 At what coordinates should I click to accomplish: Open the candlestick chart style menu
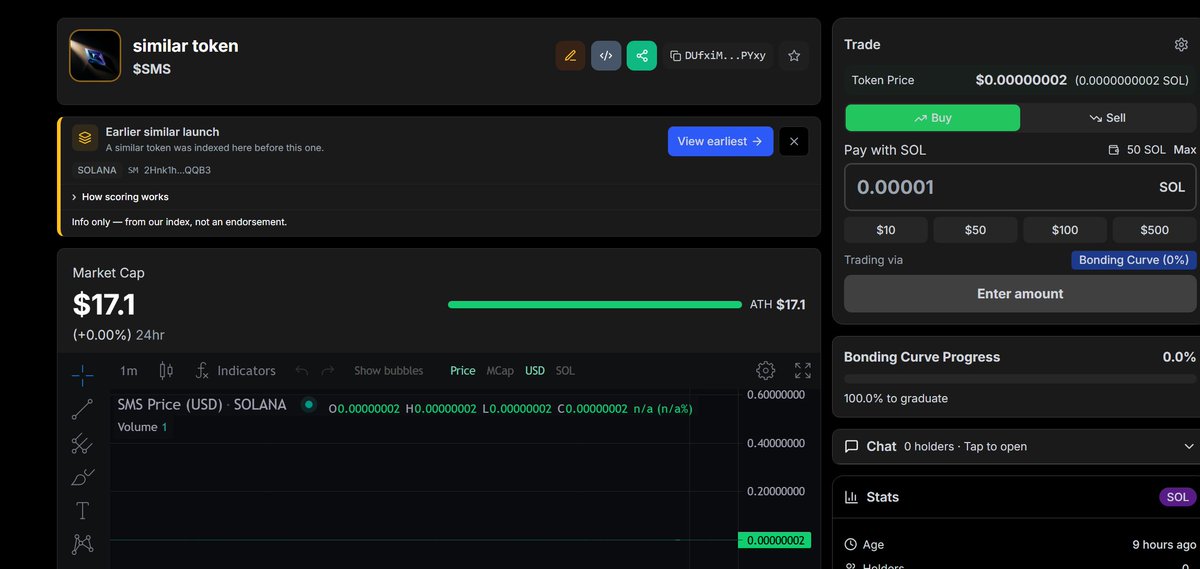tap(166, 371)
